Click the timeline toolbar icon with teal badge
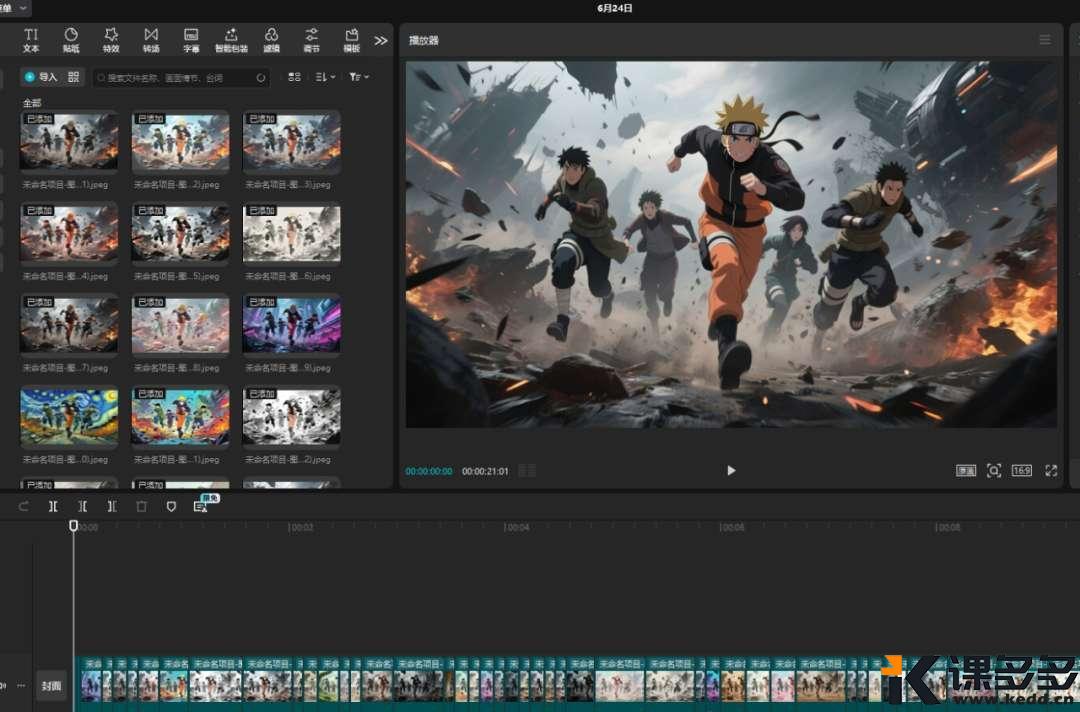 pyautogui.click(x=200, y=507)
